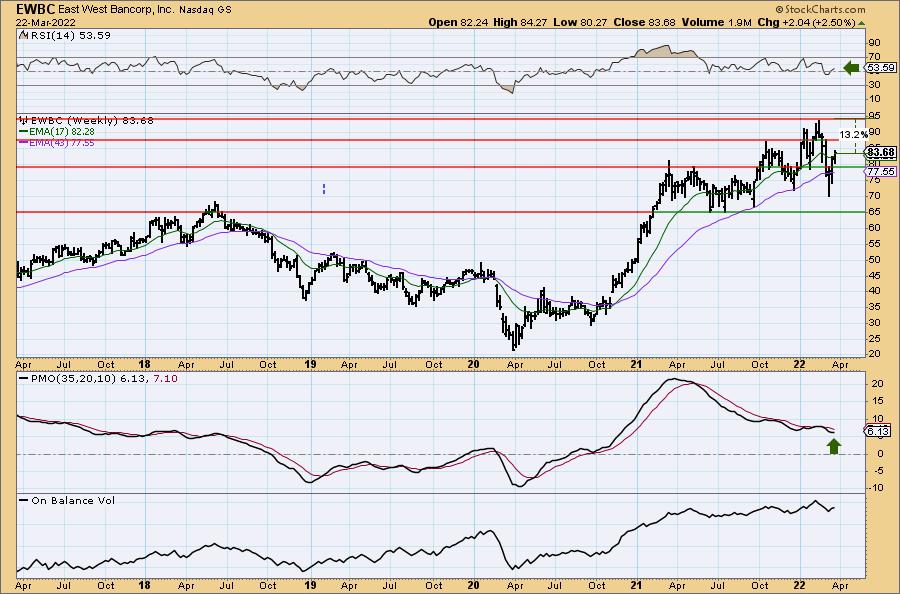
Task: Click the 45 level on price axis
Action: pos(874,275)
